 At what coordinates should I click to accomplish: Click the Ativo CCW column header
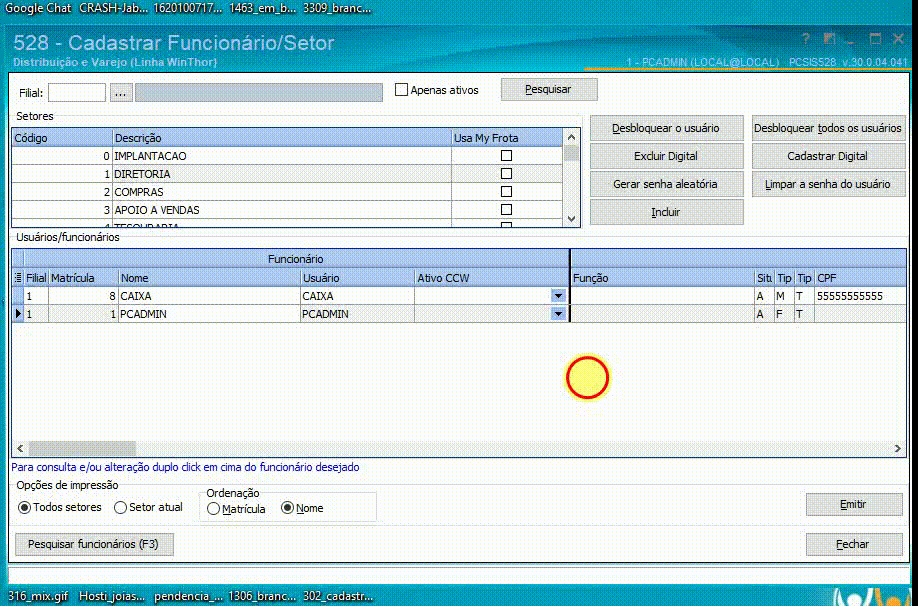pos(491,278)
